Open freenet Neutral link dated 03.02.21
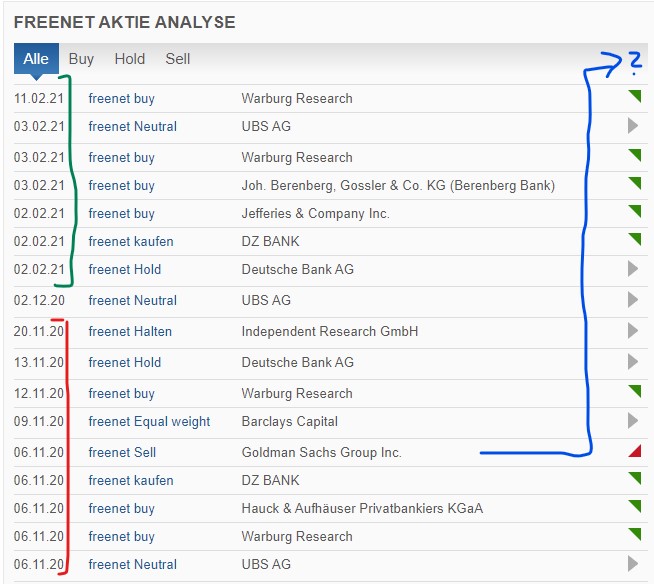The width and height of the screenshot is (654, 584). 133,126
